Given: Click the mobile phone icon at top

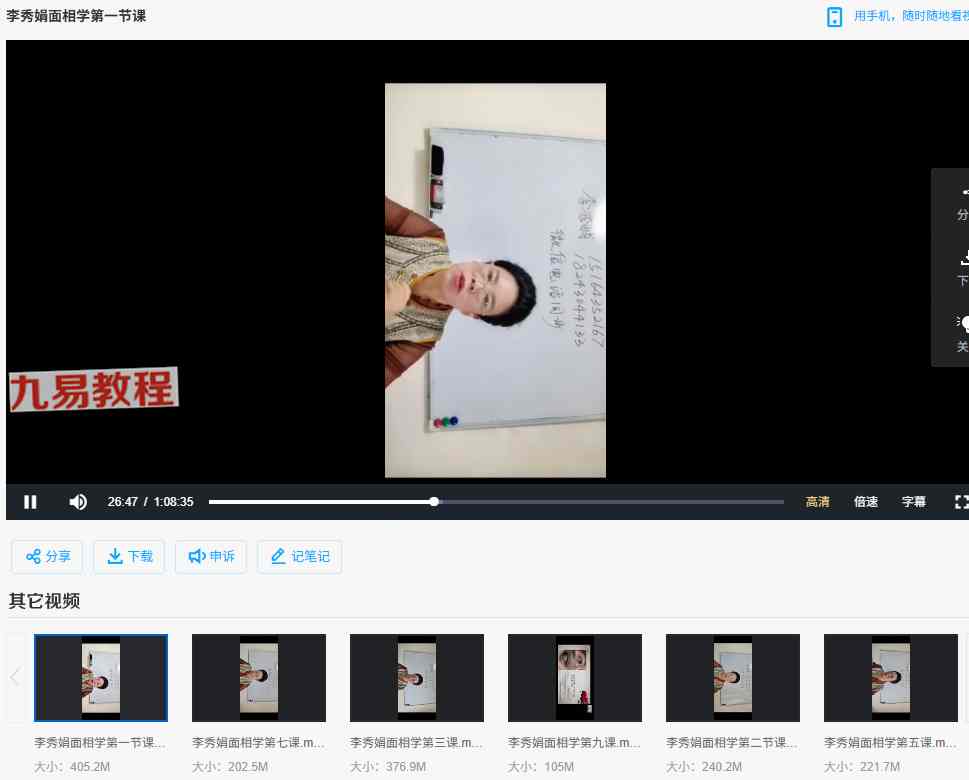Looking at the screenshot, I should pyautogui.click(x=835, y=17).
